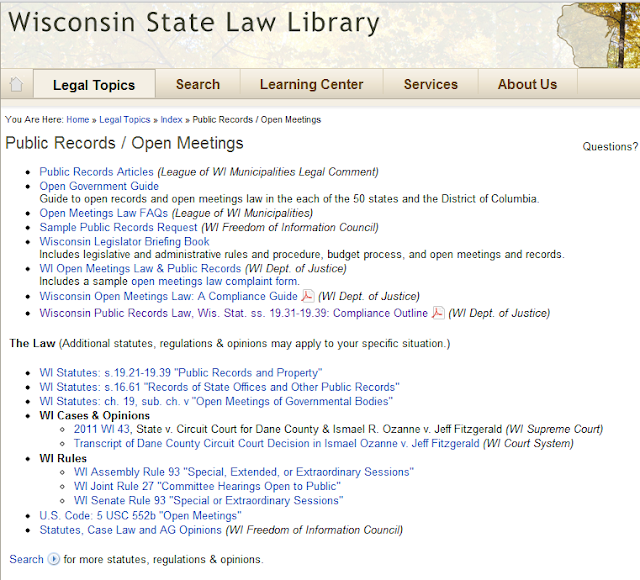
Task: Click the Wisconsin State Law Library title
Action: point(194,22)
